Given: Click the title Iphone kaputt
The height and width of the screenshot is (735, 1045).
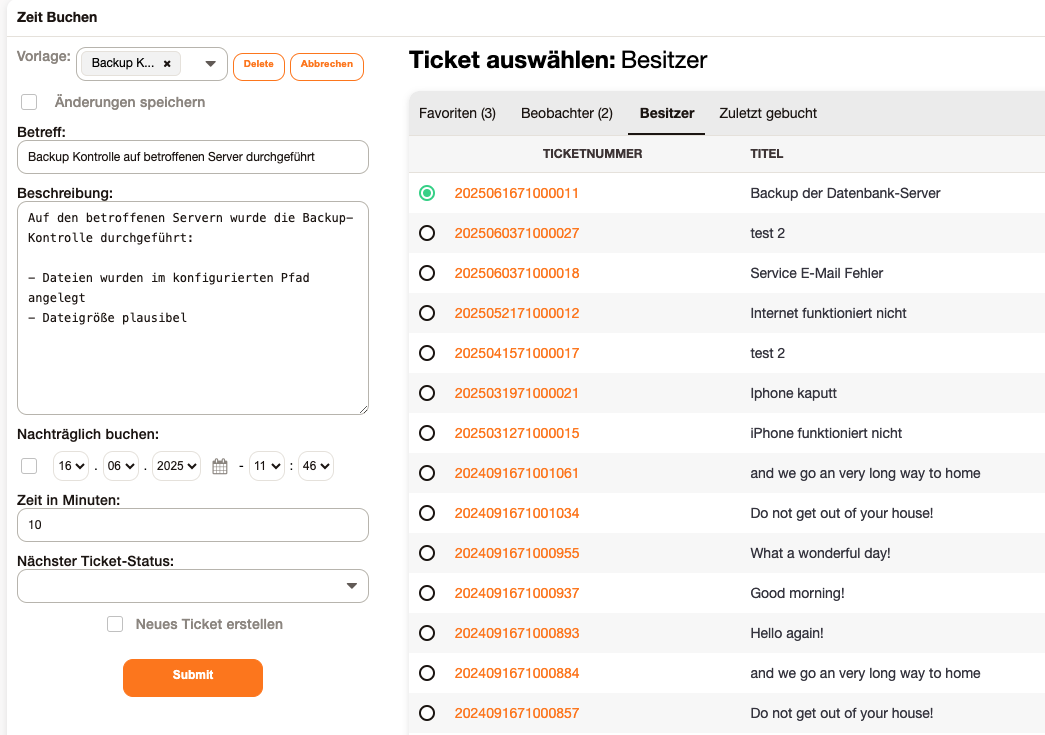Looking at the screenshot, I should (793, 393).
